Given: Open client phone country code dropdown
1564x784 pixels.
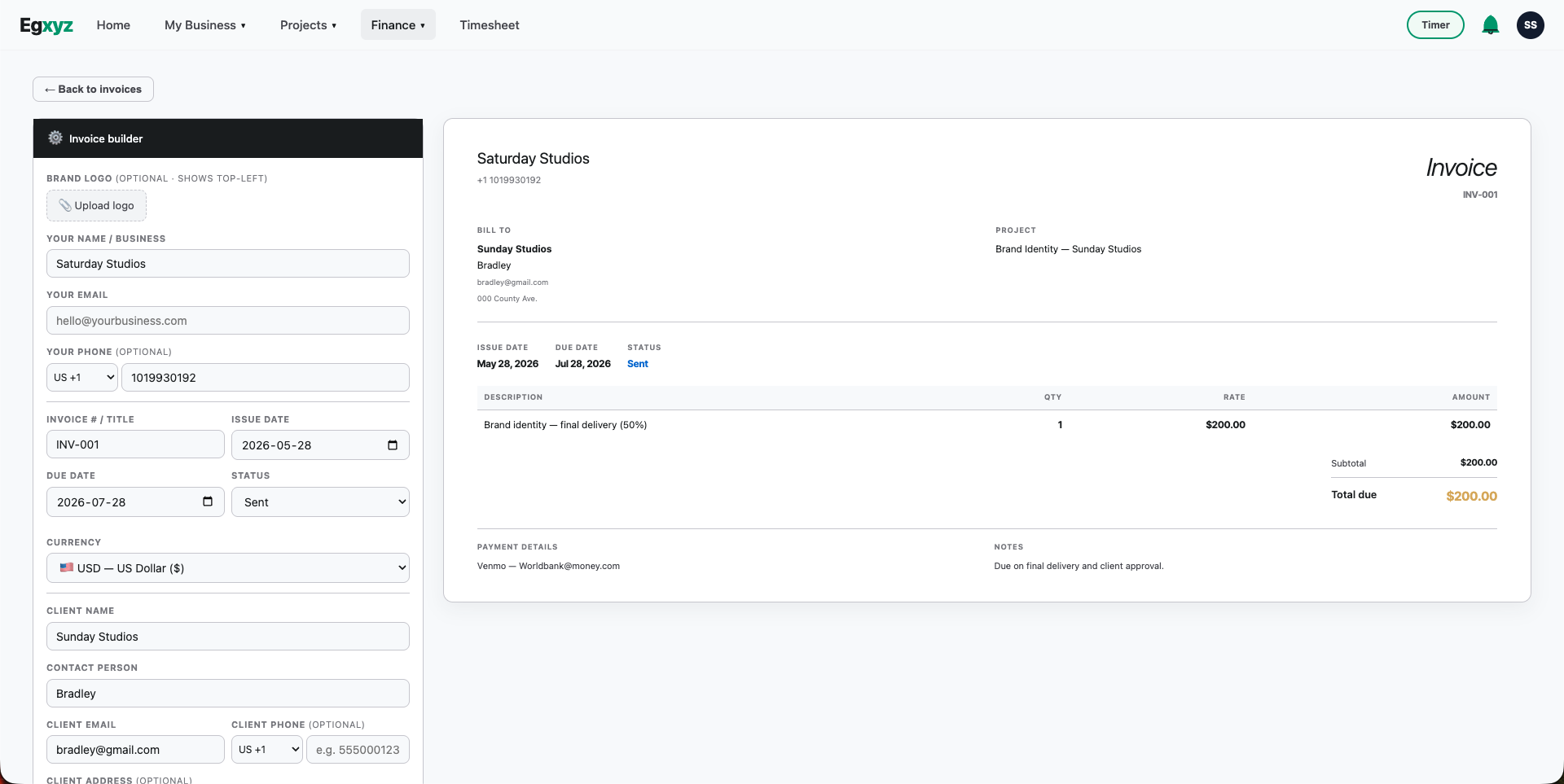Looking at the screenshot, I should (267, 750).
